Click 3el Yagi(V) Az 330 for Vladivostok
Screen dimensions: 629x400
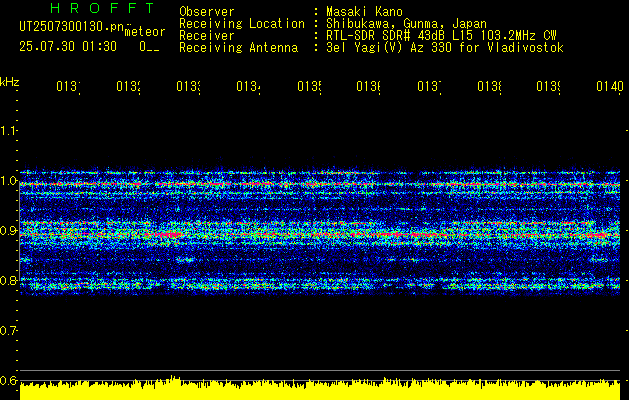[x=445, y=48]
